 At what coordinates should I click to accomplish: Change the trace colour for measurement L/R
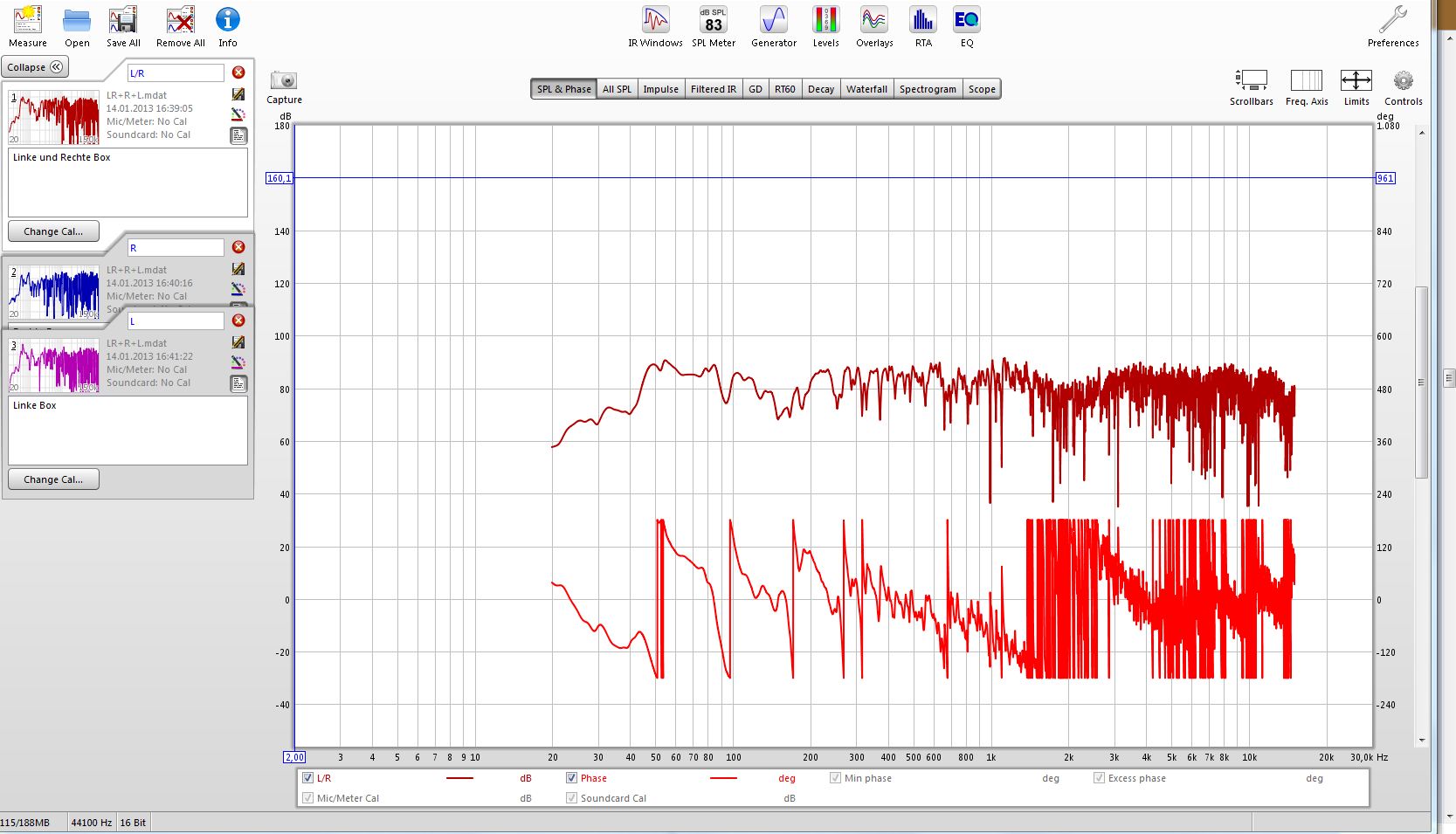point(238,114)
